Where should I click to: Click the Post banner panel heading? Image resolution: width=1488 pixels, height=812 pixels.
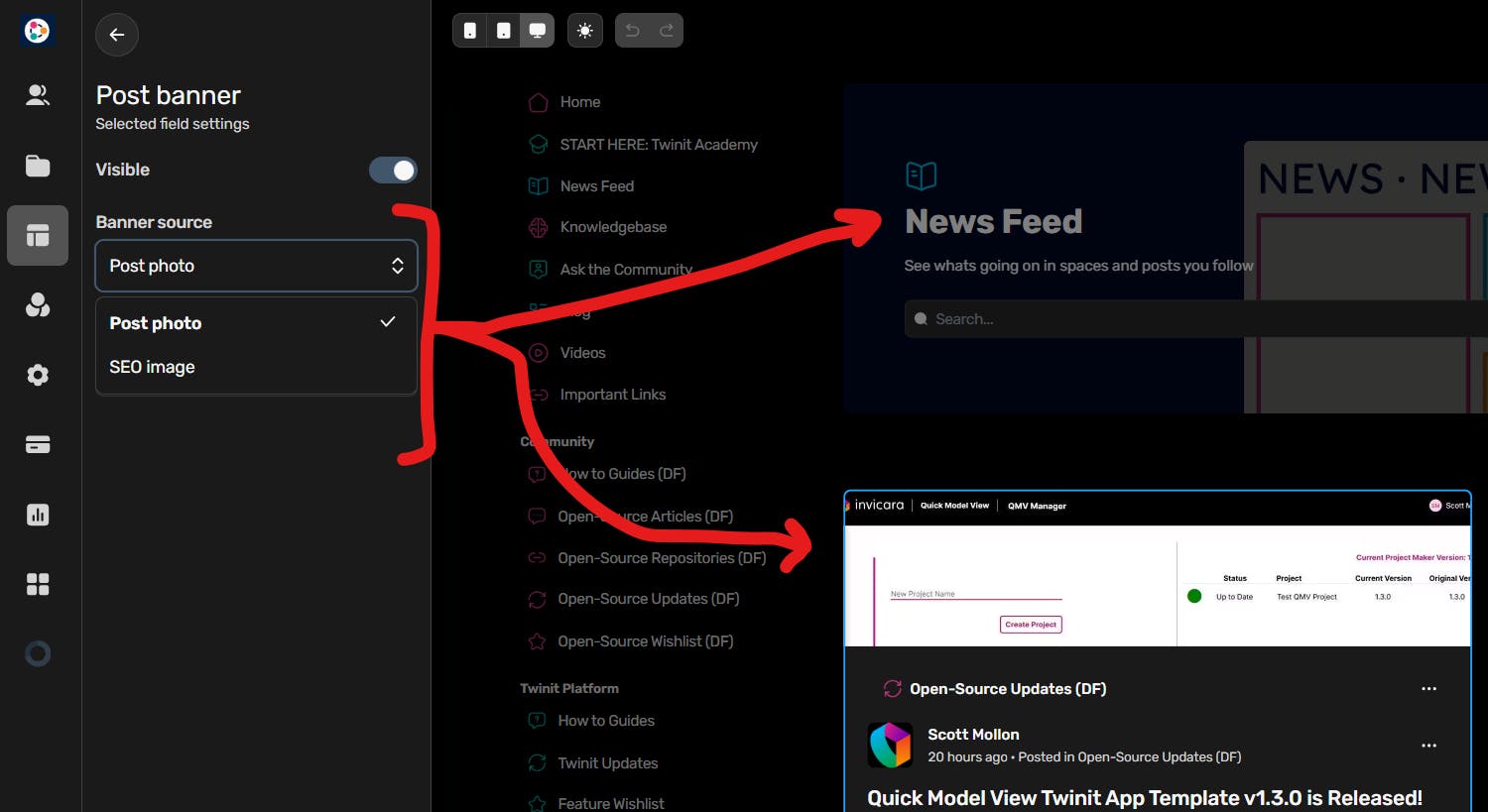coord(169,95)
